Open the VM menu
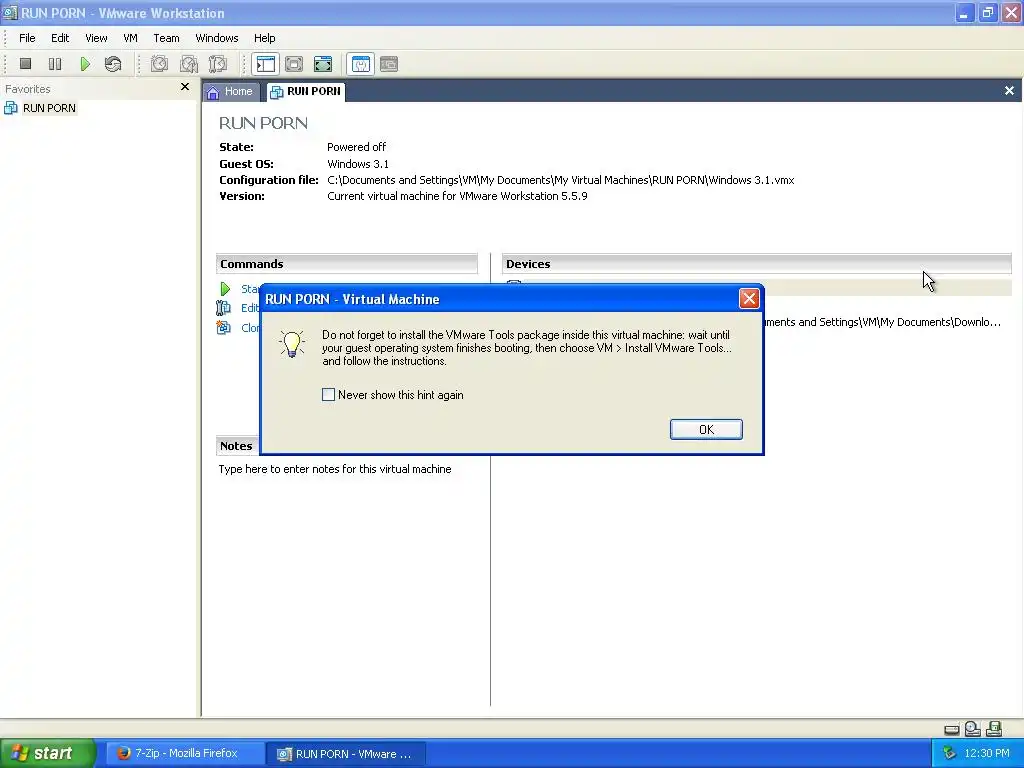 (x=130, y=38)
